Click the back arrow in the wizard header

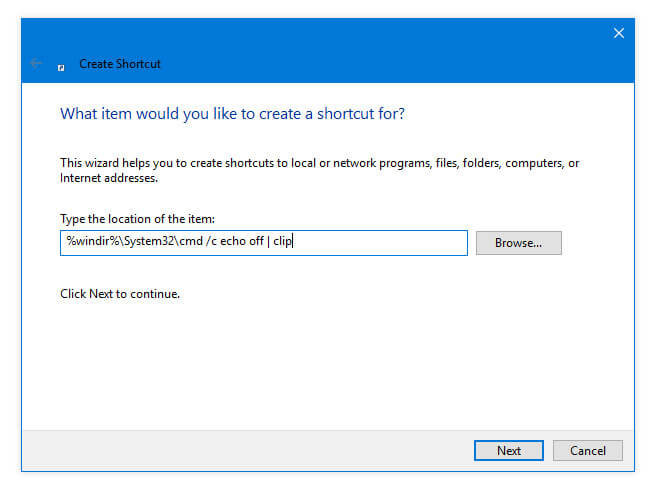[36, 63]
